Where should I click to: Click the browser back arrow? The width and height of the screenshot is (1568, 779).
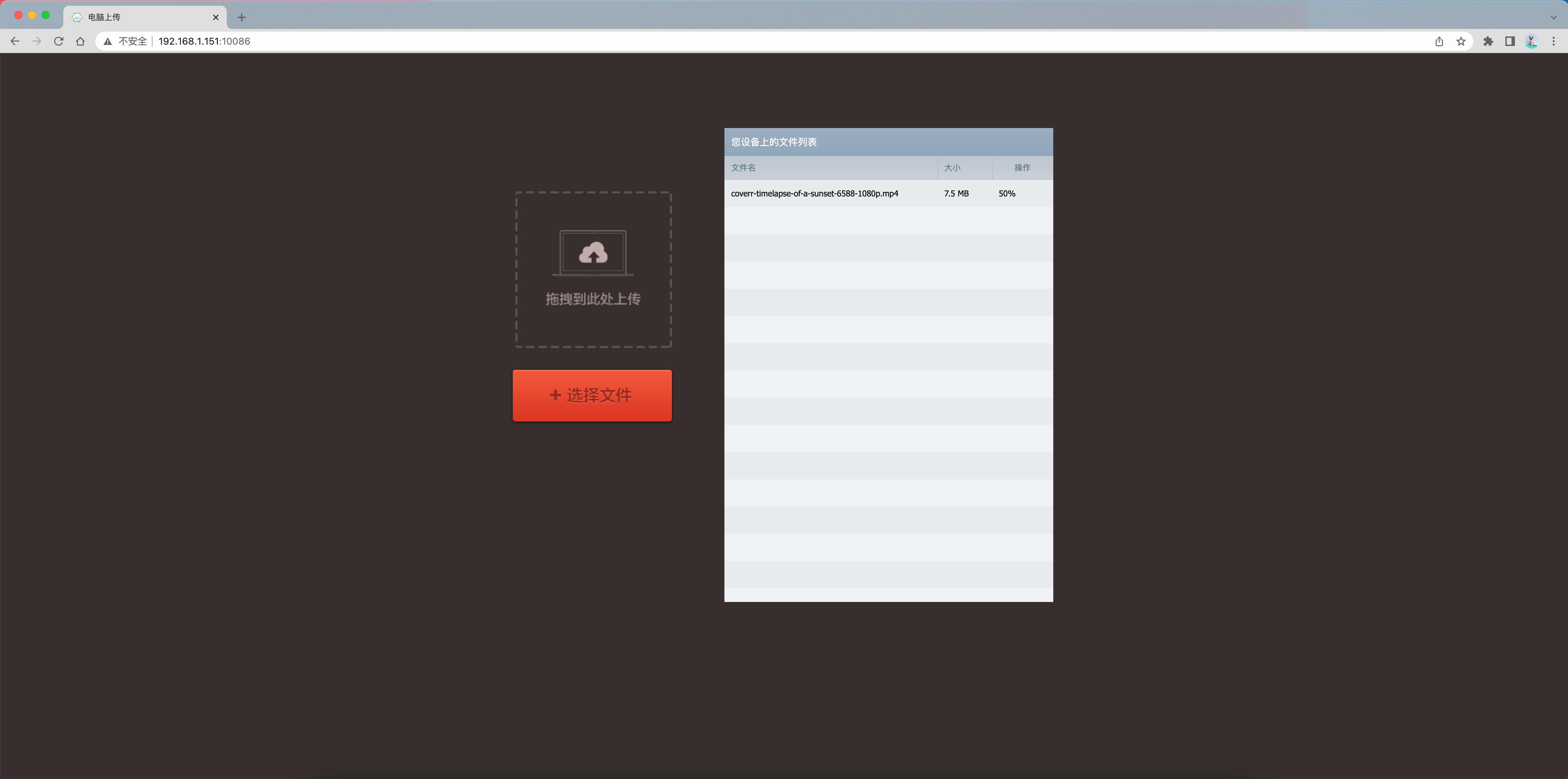(15, 42)
